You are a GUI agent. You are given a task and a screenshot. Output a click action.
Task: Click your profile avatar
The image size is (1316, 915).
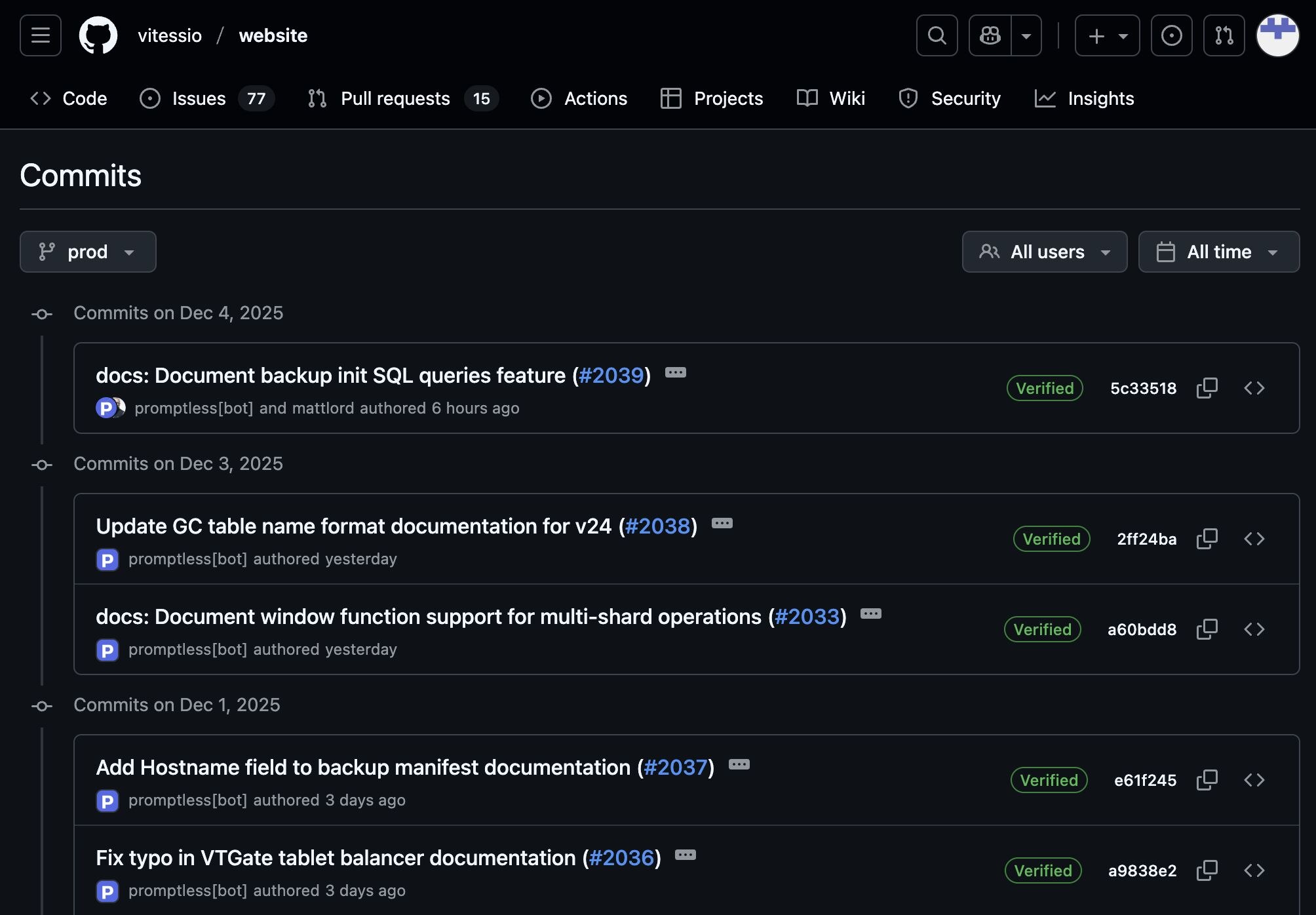coord(1277,35)
